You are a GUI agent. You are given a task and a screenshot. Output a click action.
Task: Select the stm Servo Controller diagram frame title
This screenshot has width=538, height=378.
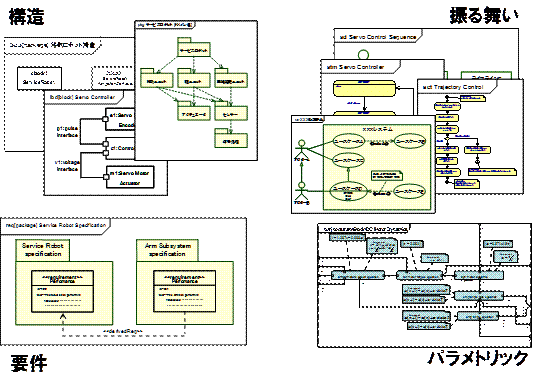point(355,67)
